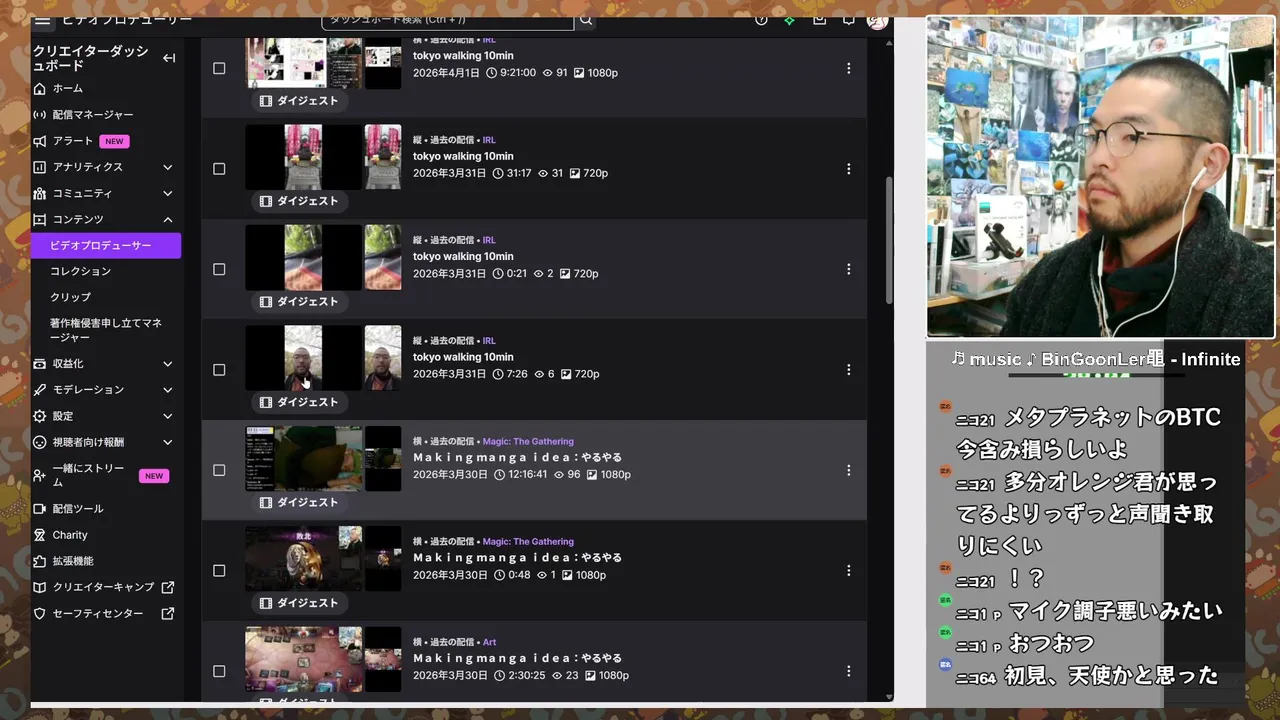Open more options for 2:30:25 video
This screenshot has height=720, width=1280.
pyautogui.click(x=848, y=671)
